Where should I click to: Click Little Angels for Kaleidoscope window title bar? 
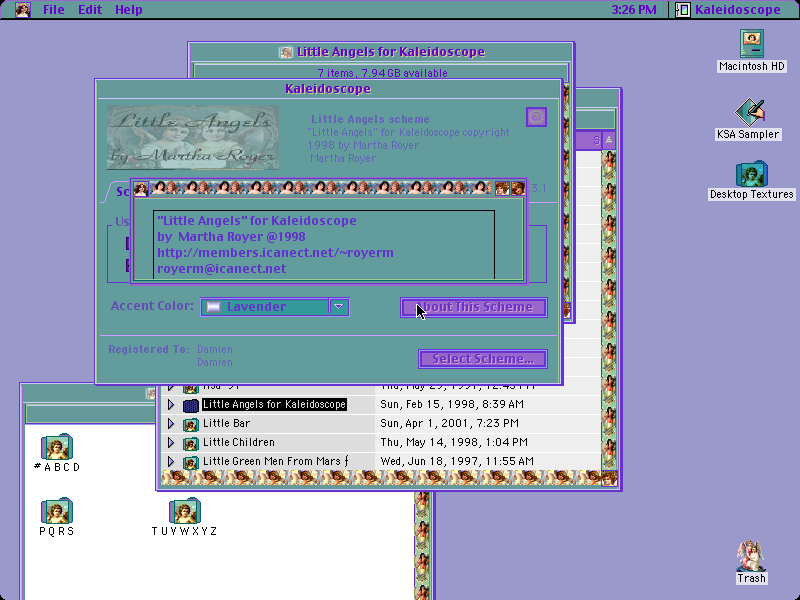(381, 52)
